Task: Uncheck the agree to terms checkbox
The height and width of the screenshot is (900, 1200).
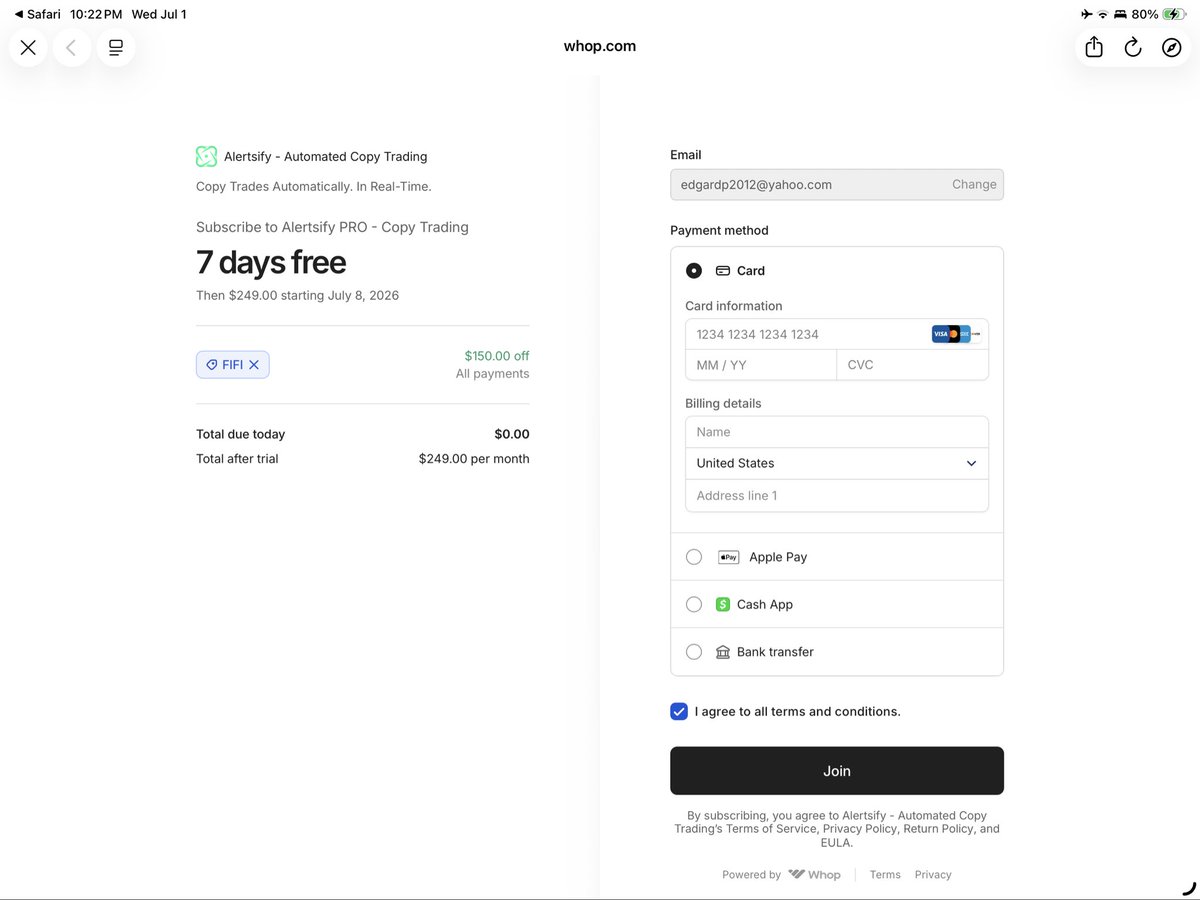Action: coord(679,711)
